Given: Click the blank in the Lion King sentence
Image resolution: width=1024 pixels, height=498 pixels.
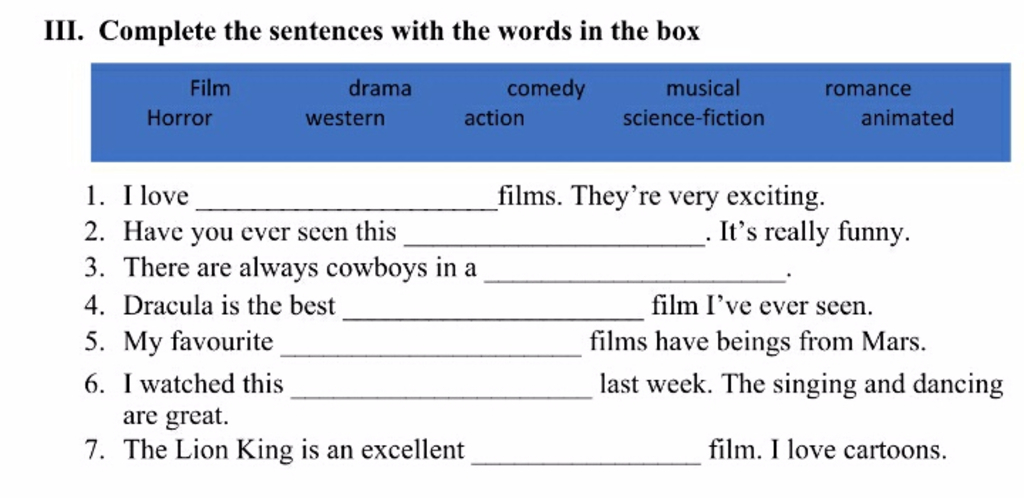Looking at the screenshot, I should (586, 456).
